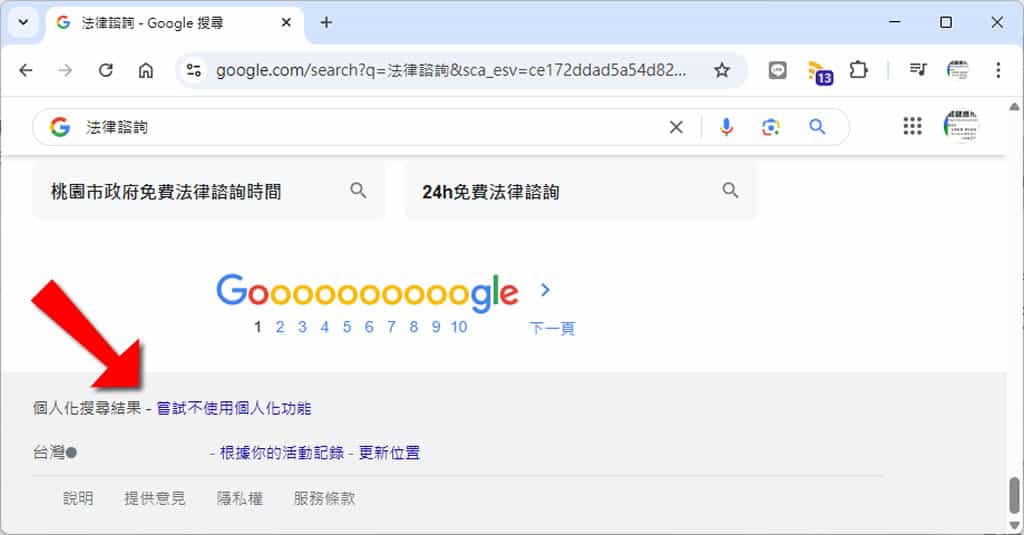The image size is (1024, 535).
Task: Open the tab search dropdown arrow
Action: tap(24, 23)
